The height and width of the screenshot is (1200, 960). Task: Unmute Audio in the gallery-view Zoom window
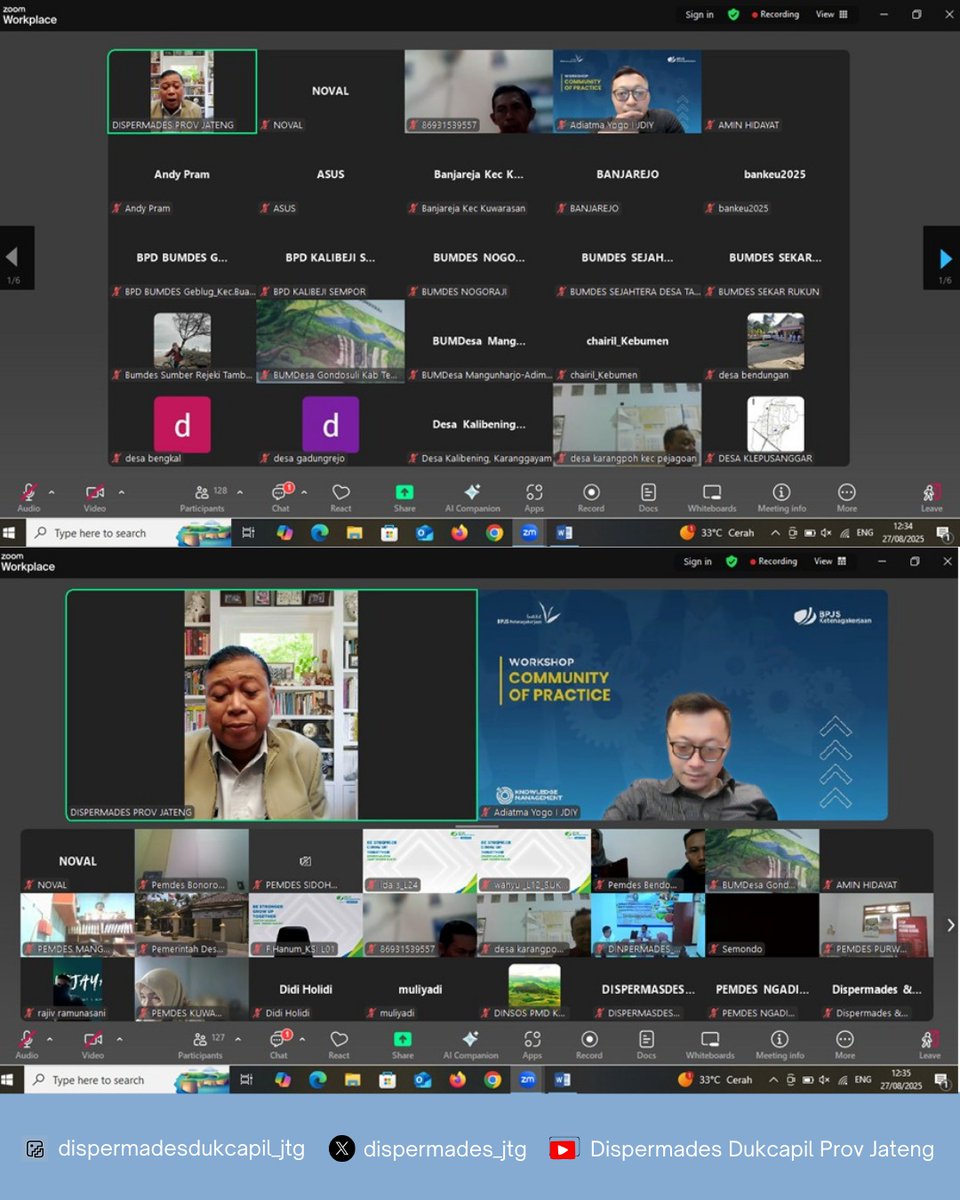29,497
